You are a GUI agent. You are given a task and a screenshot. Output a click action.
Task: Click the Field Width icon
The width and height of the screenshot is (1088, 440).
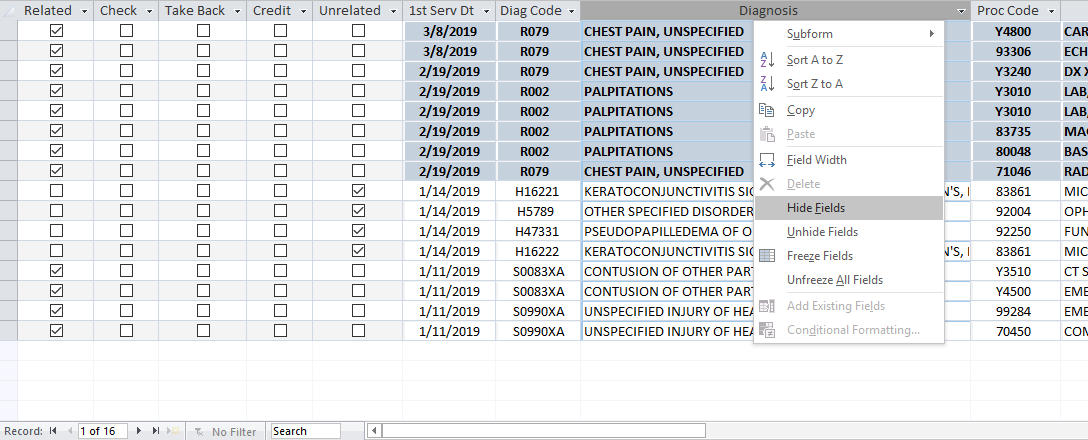point(767,160)
